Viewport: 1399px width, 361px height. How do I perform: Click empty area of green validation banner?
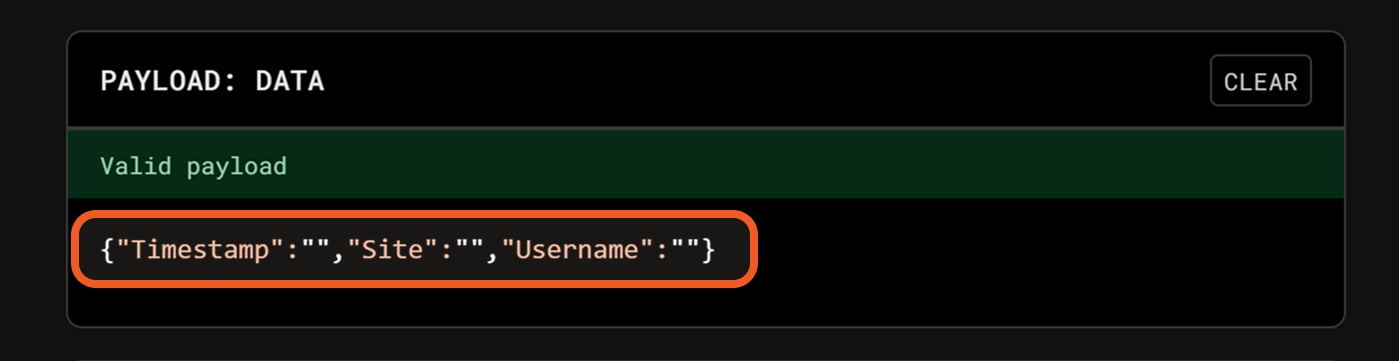point(800,165)
